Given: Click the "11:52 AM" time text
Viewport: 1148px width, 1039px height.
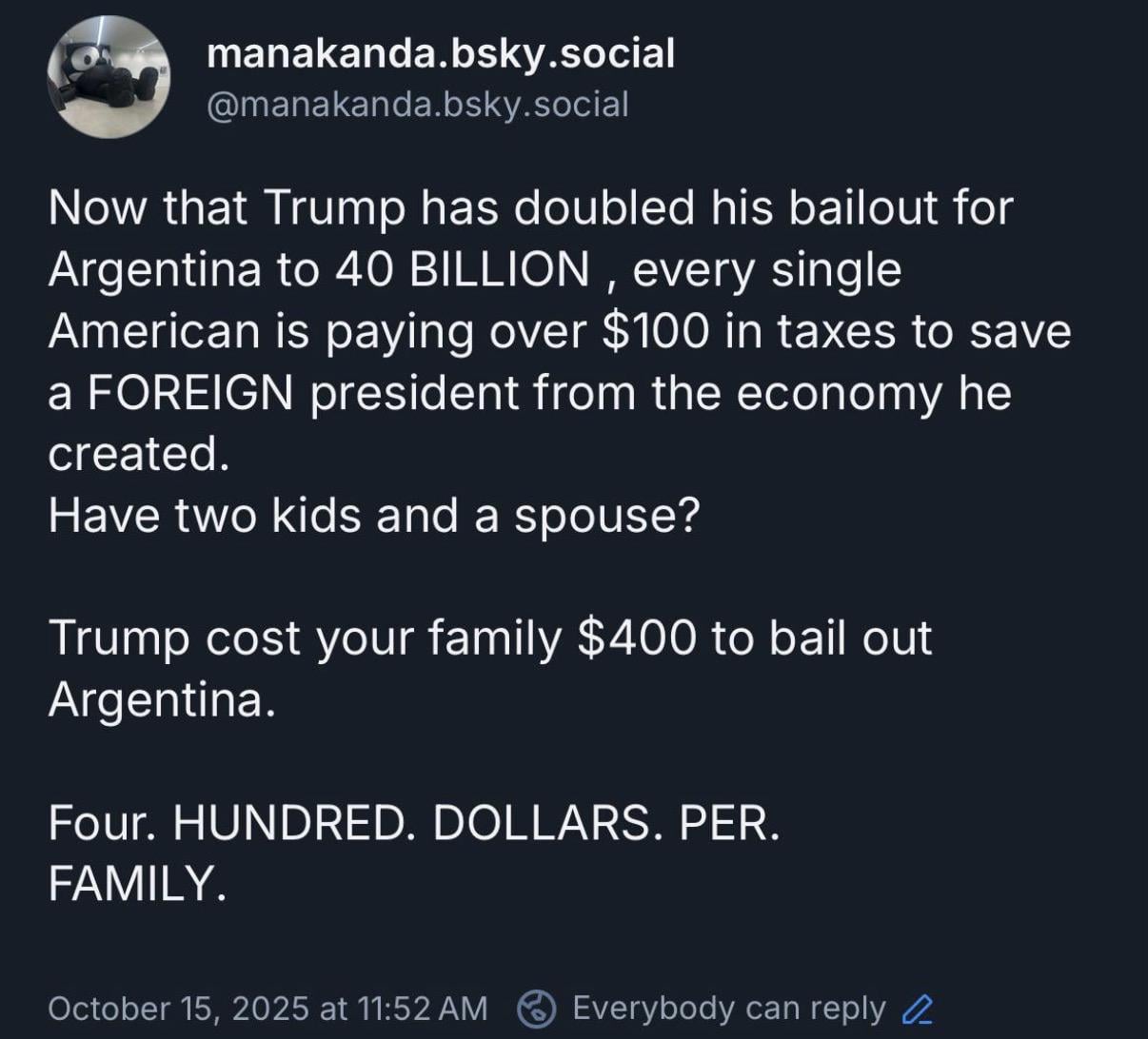Looking at the screenshot, I should coord(421,1008).
